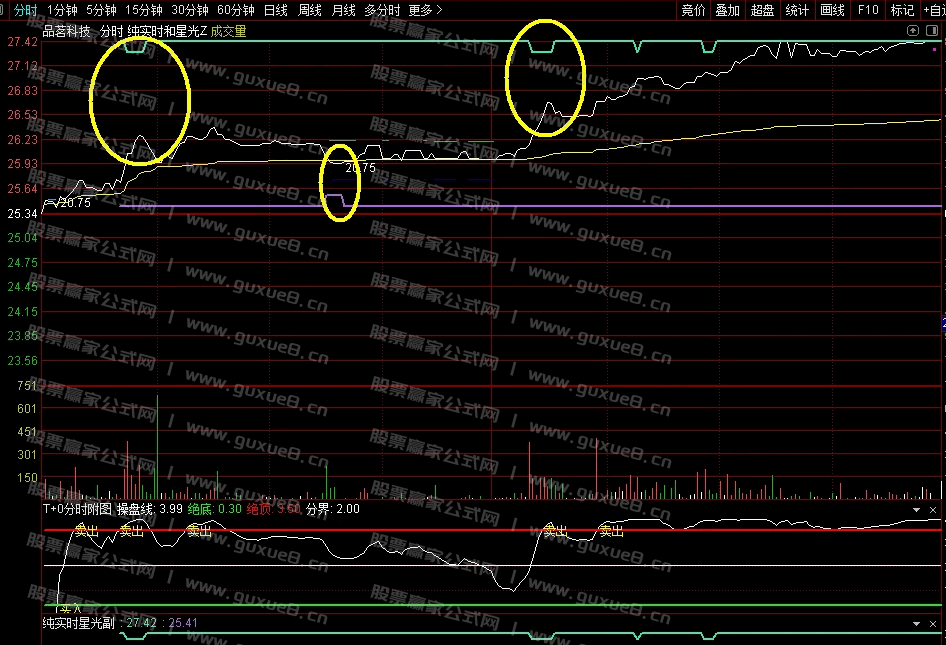946x645 pixels.
Task: Open T+0分时附图 panel dropdown arrow
Action: 917,509
